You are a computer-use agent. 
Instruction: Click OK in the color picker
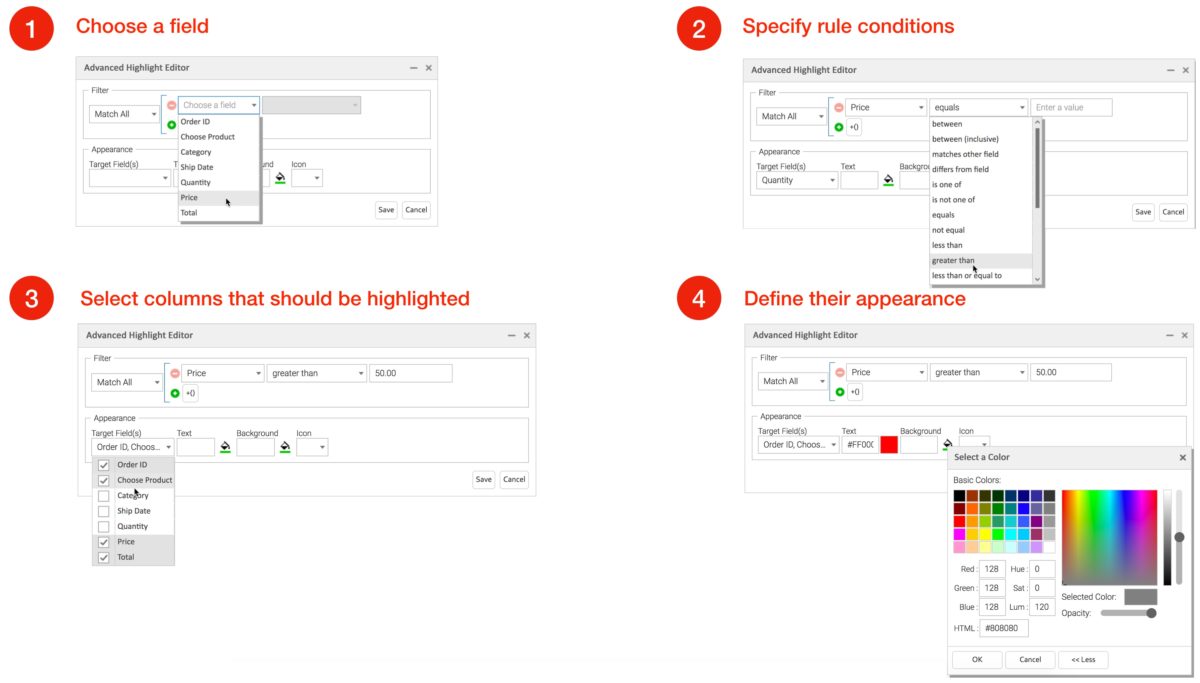click(977, 660)
